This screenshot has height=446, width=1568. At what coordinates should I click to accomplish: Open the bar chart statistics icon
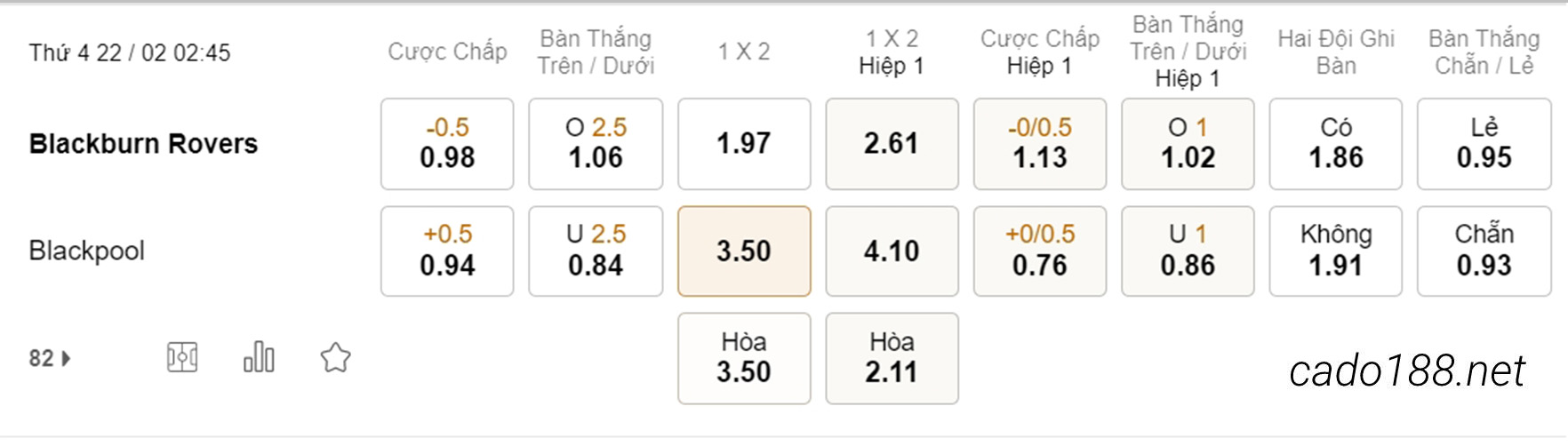[x=259, y=357]
